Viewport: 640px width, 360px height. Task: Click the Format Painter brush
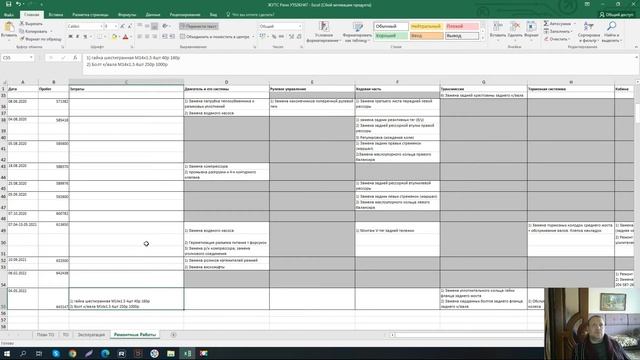point(40,39)
